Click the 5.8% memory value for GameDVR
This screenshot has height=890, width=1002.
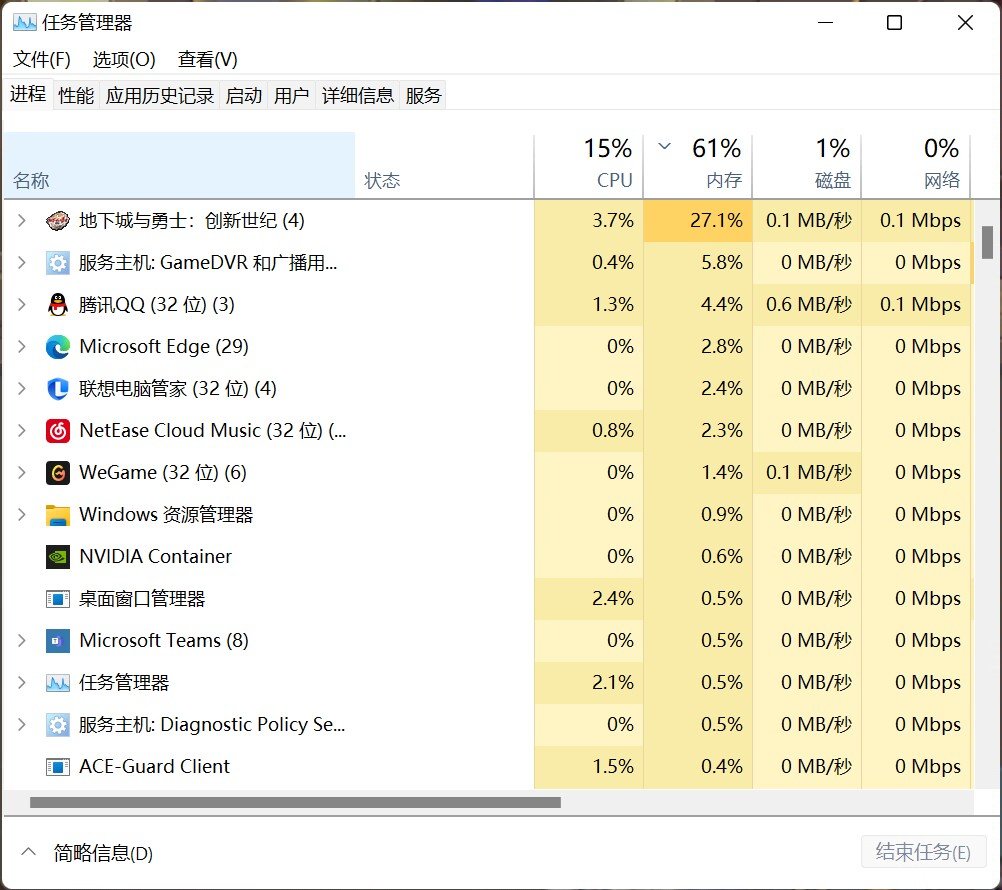pos(721,263)
